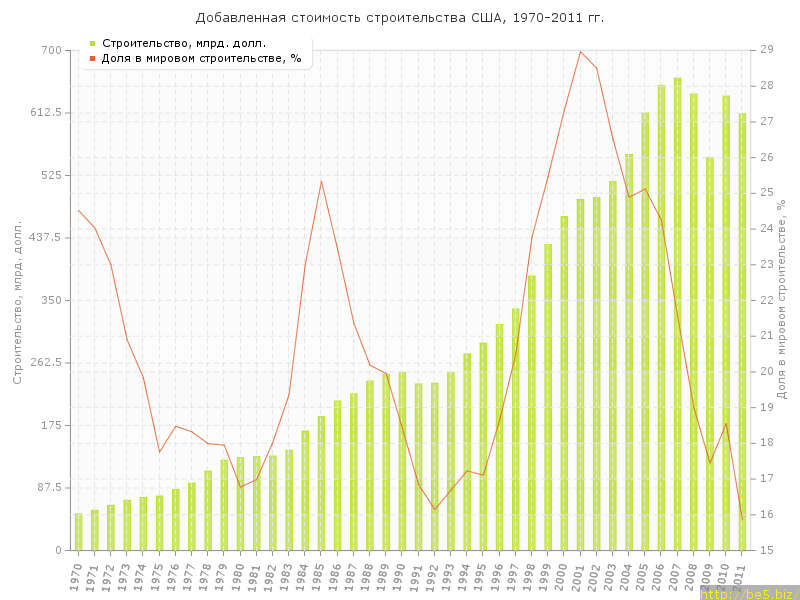Click the 1985 year label on x-axis

click(319, 576)
